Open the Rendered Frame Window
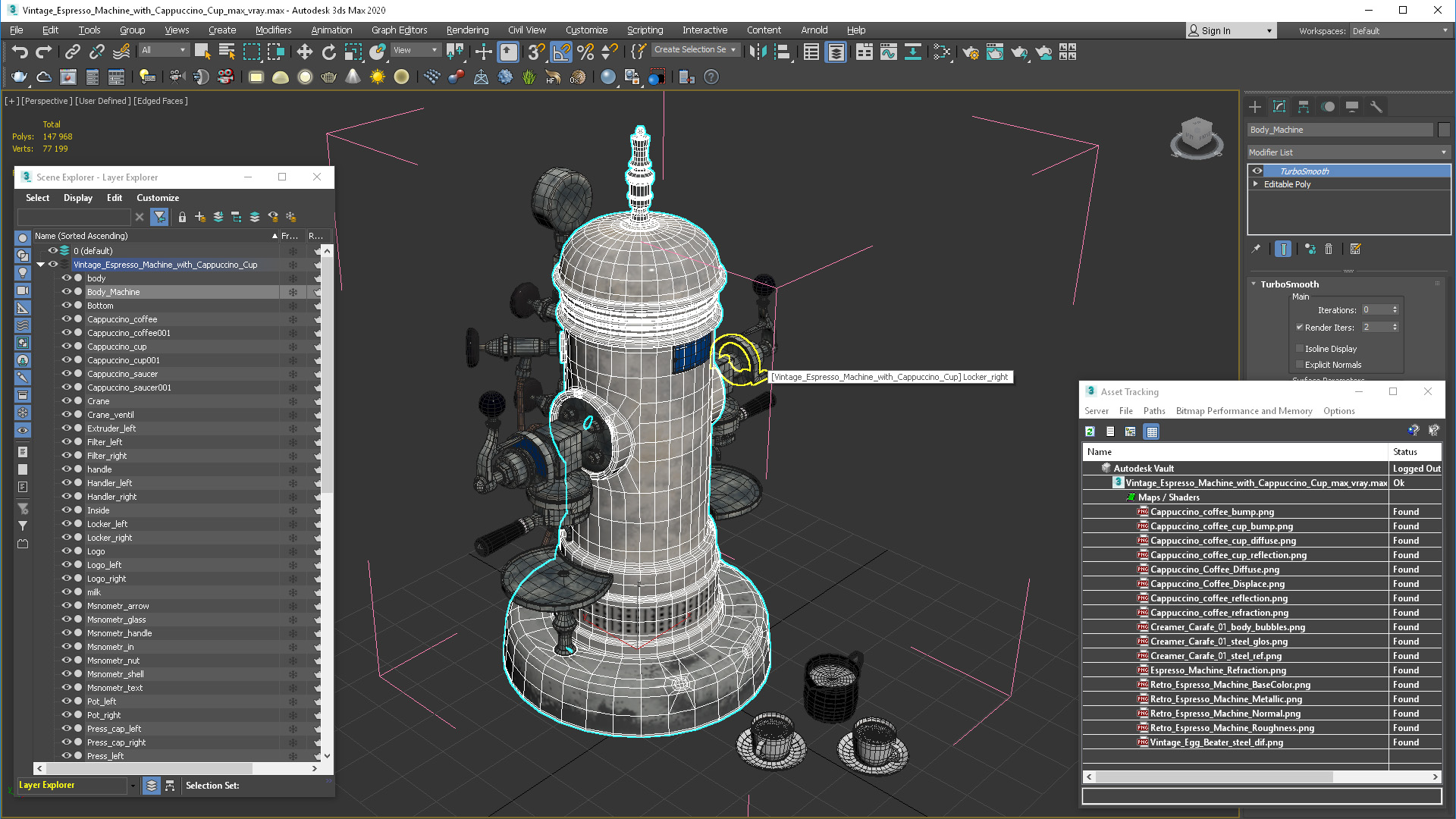Image resolution: width=1456 pixels, height=819 pixels. click(x=995, y=52)
